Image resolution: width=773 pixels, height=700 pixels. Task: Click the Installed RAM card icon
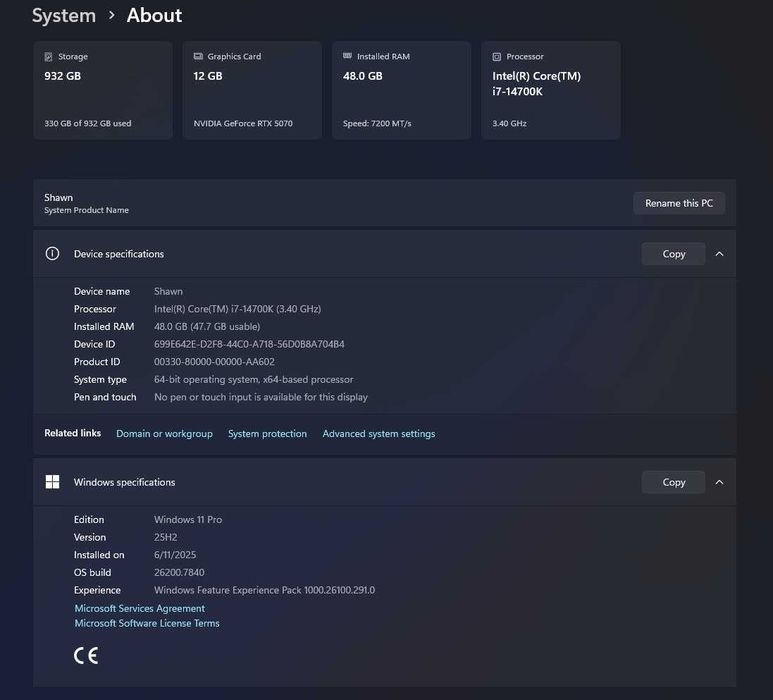[348, 56]
